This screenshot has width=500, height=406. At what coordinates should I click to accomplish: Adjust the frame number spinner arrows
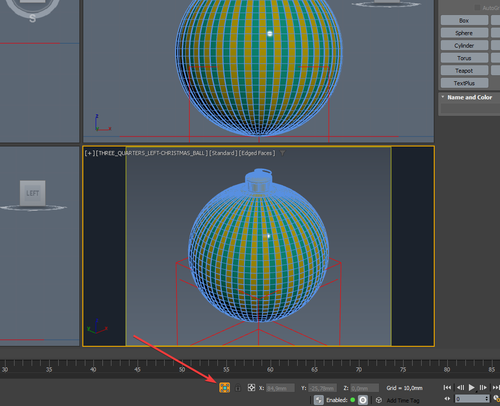point(487,399)
